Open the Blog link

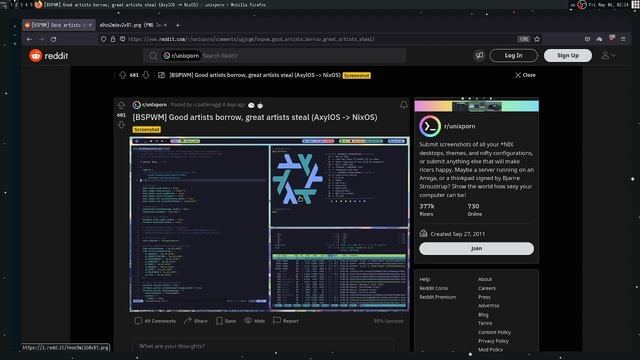point(483,315)
